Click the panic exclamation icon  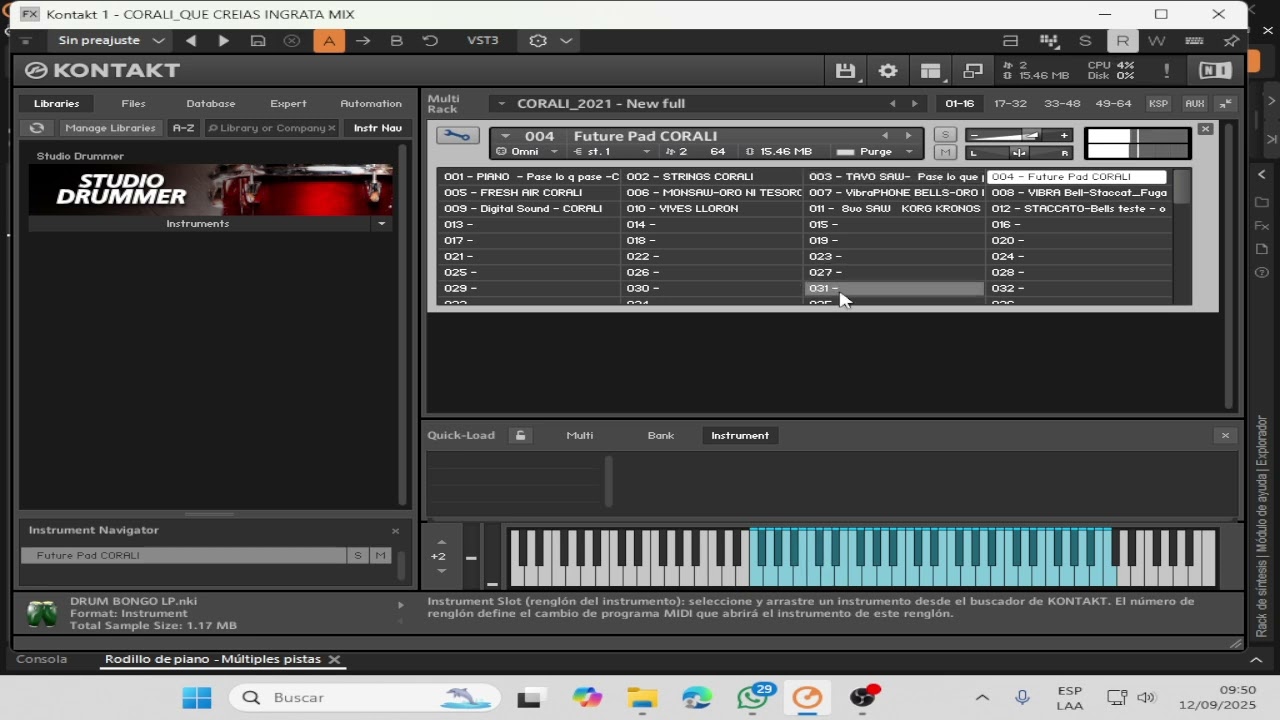tap(1166, 71)
